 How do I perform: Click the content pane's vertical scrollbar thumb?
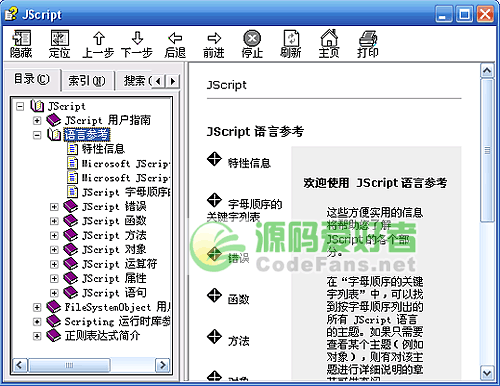click(x=487, y=150)
